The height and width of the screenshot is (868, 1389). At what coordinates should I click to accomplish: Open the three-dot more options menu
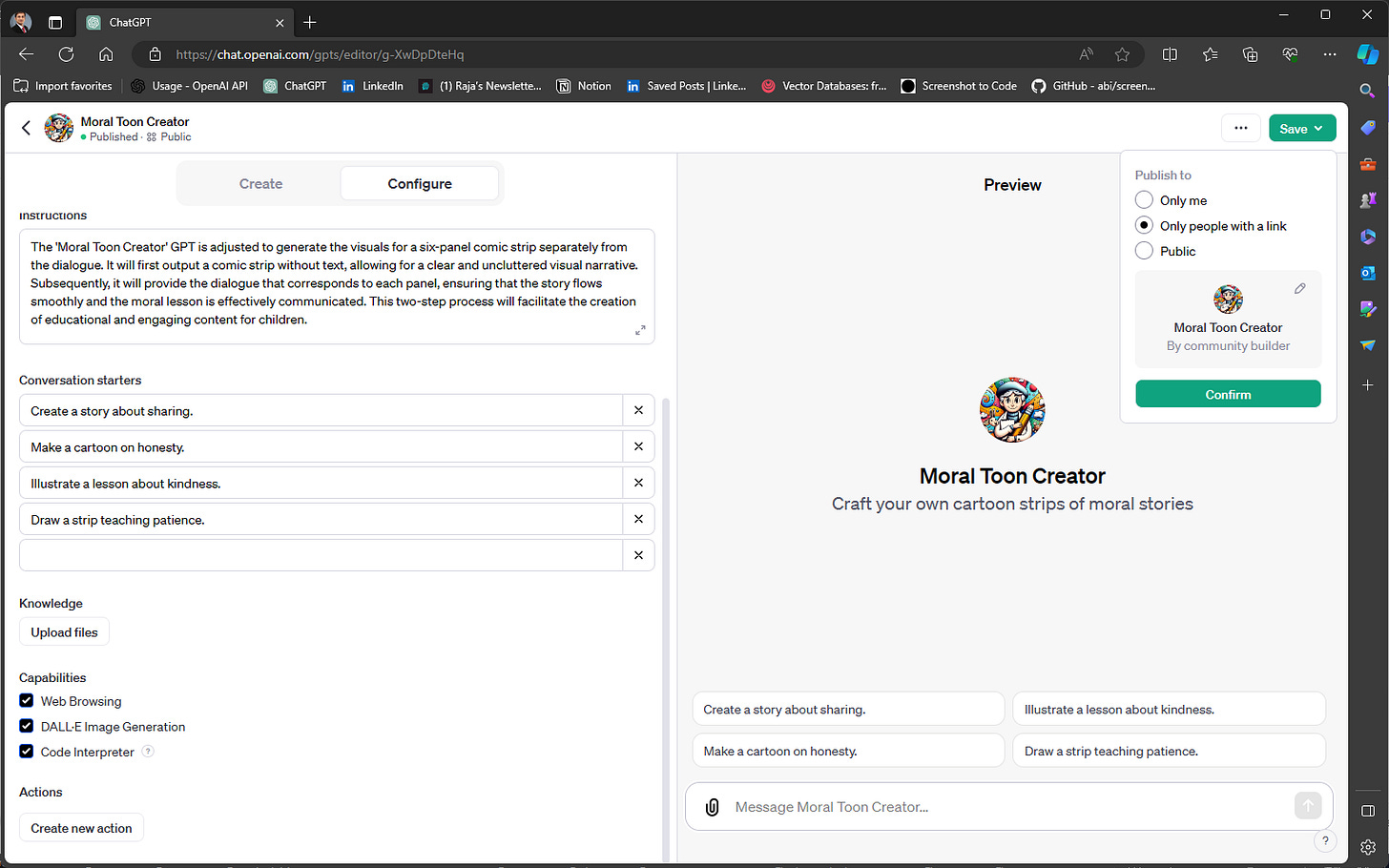1240,128
